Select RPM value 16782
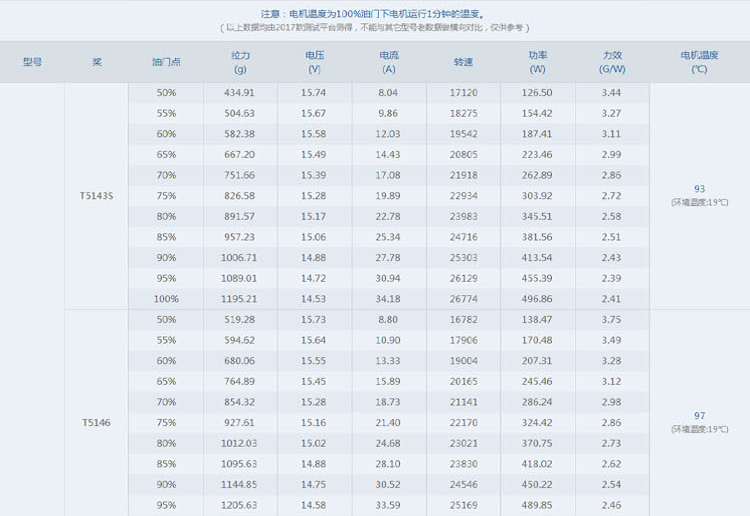This screenshot has height=516, width=750. pos(463,319)
